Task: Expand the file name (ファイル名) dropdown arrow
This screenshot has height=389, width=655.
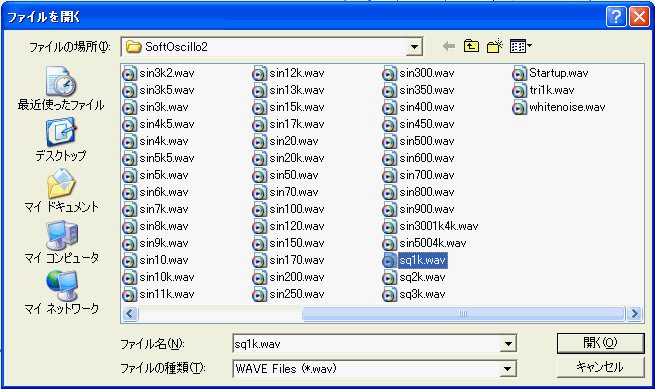Action: click(508, 344)
